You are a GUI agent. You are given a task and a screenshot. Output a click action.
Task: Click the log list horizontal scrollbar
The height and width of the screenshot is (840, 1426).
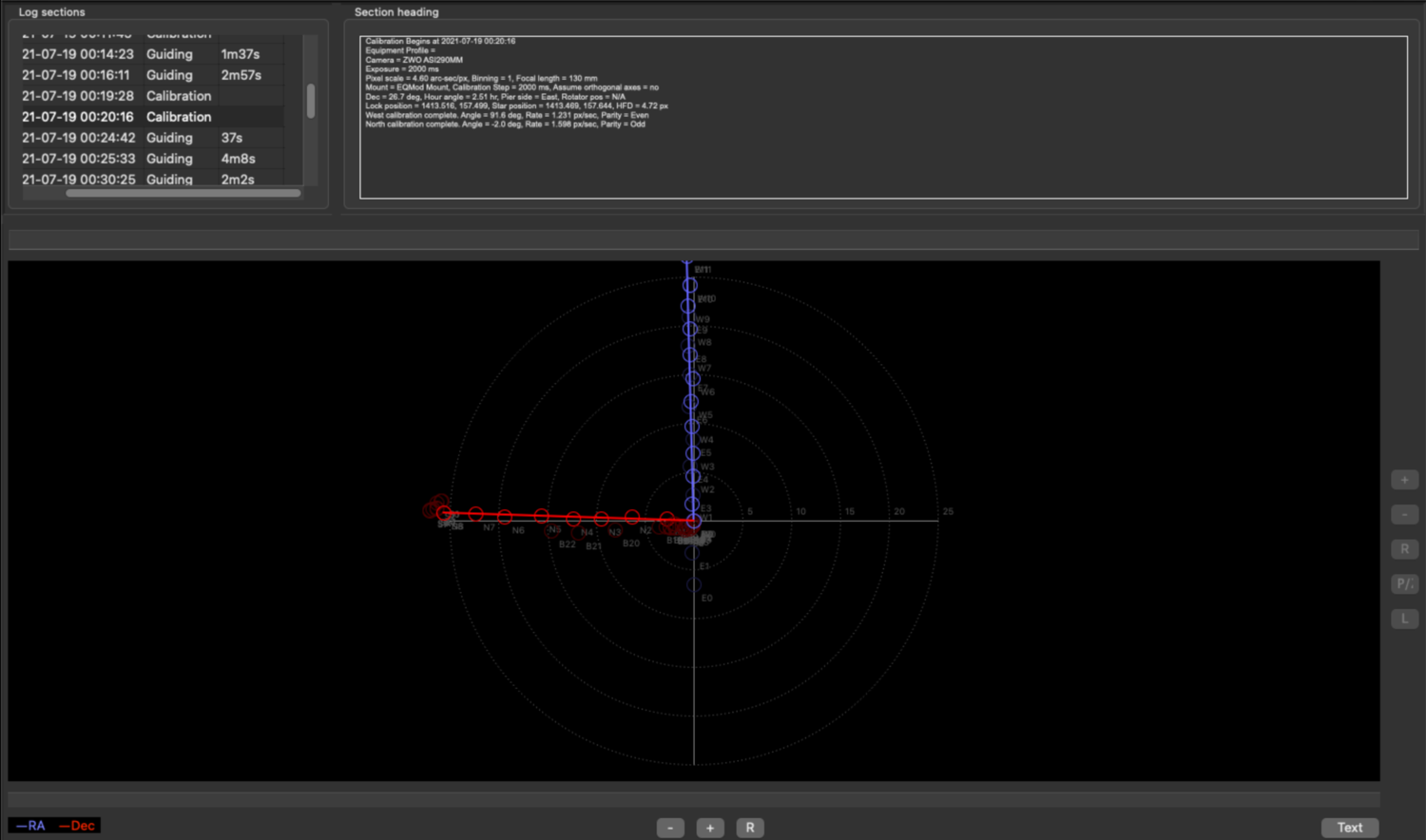[x=183, y=193]
